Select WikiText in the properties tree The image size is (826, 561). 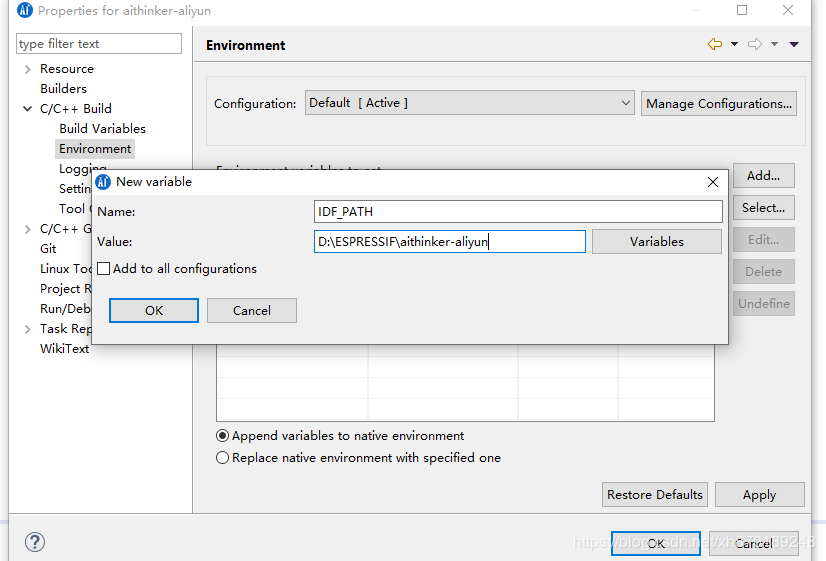(x=64, y=349)
